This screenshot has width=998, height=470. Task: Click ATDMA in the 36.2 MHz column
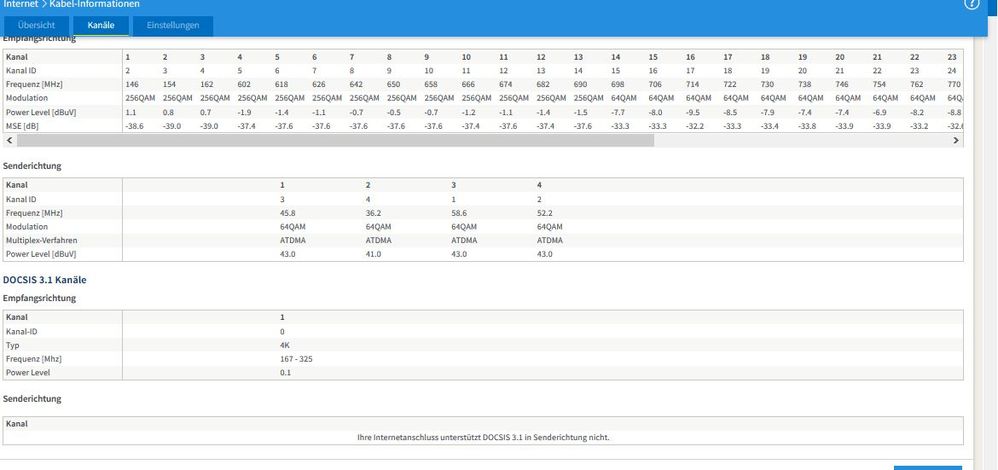coord(378,240)
